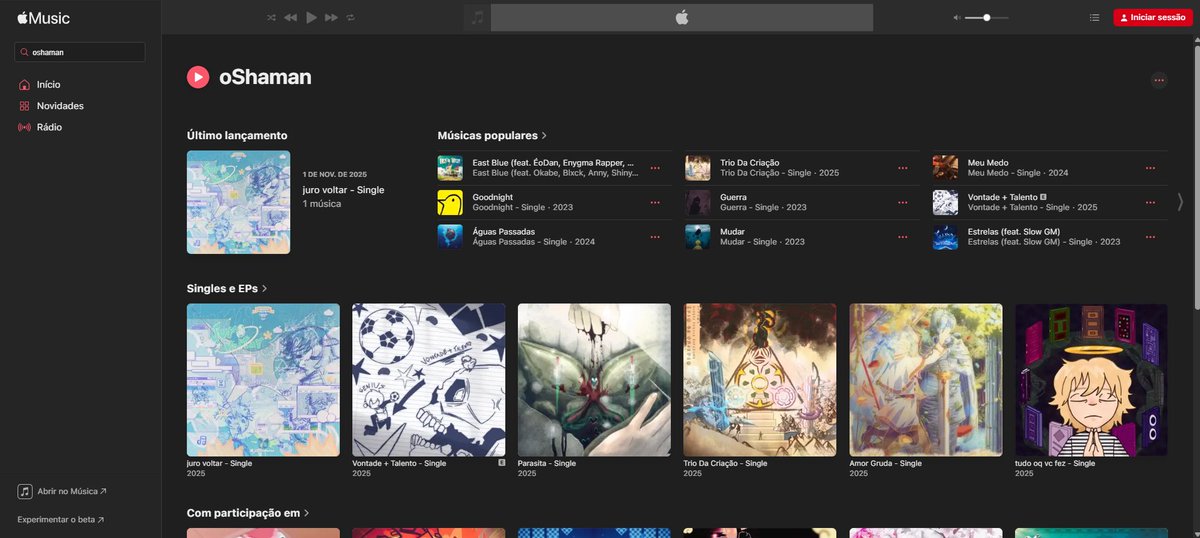
Task: Click the Guerra song title text
Action: coord(733,197)
